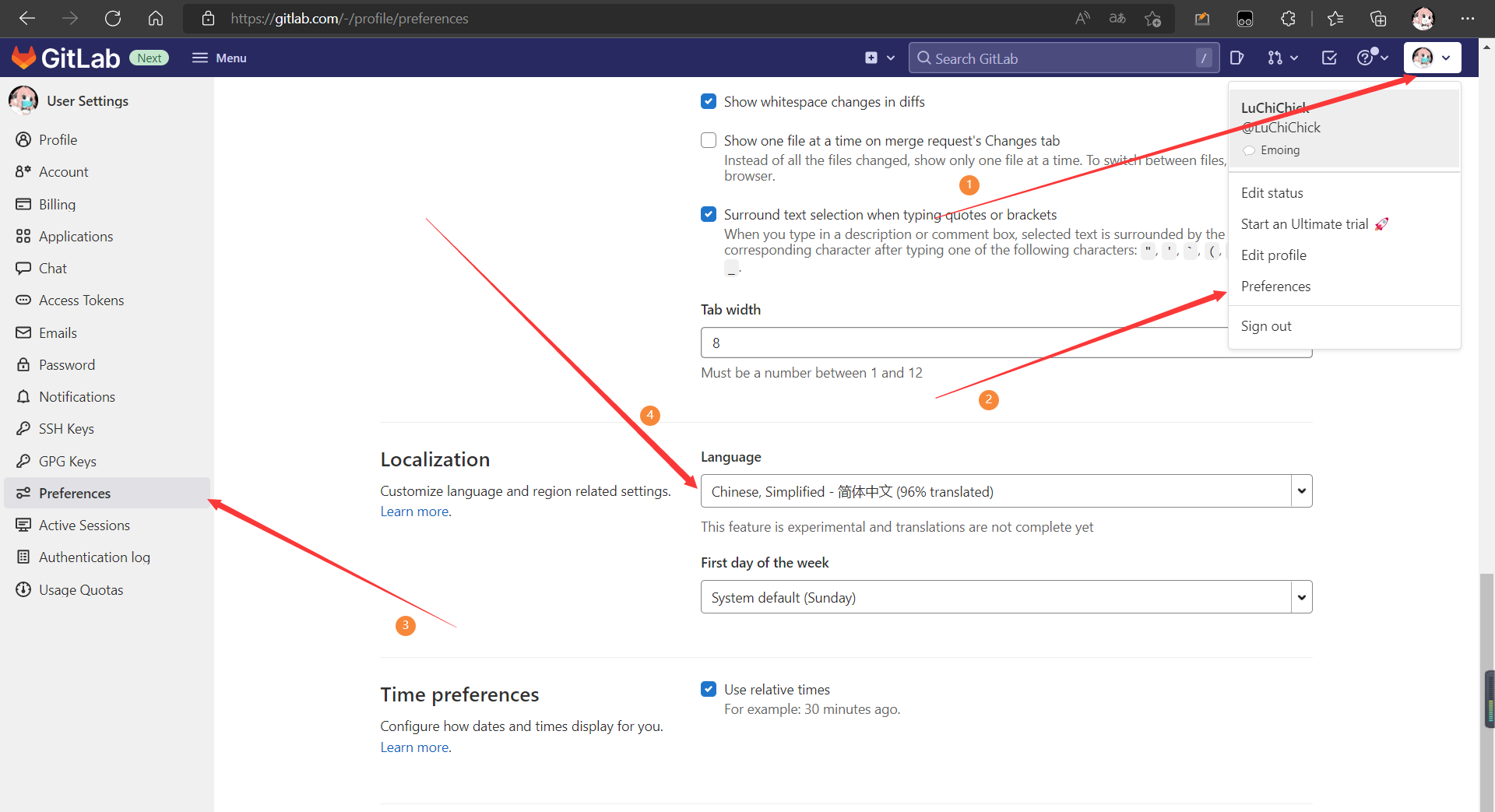The width and height of the screenshot is (1495, 812).
Task: Click the browser home icon
Action: (156, 18)
